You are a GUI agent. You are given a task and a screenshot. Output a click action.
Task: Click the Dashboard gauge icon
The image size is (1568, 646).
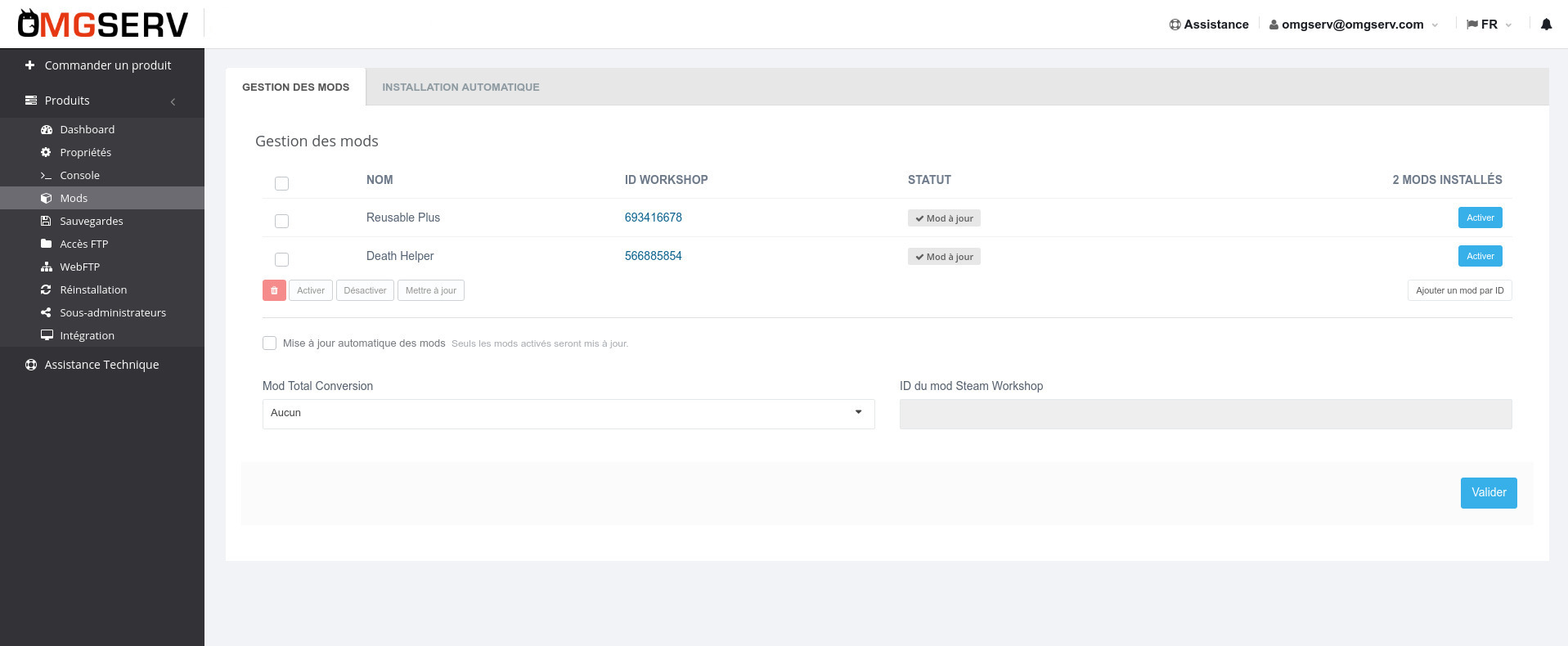47,130
